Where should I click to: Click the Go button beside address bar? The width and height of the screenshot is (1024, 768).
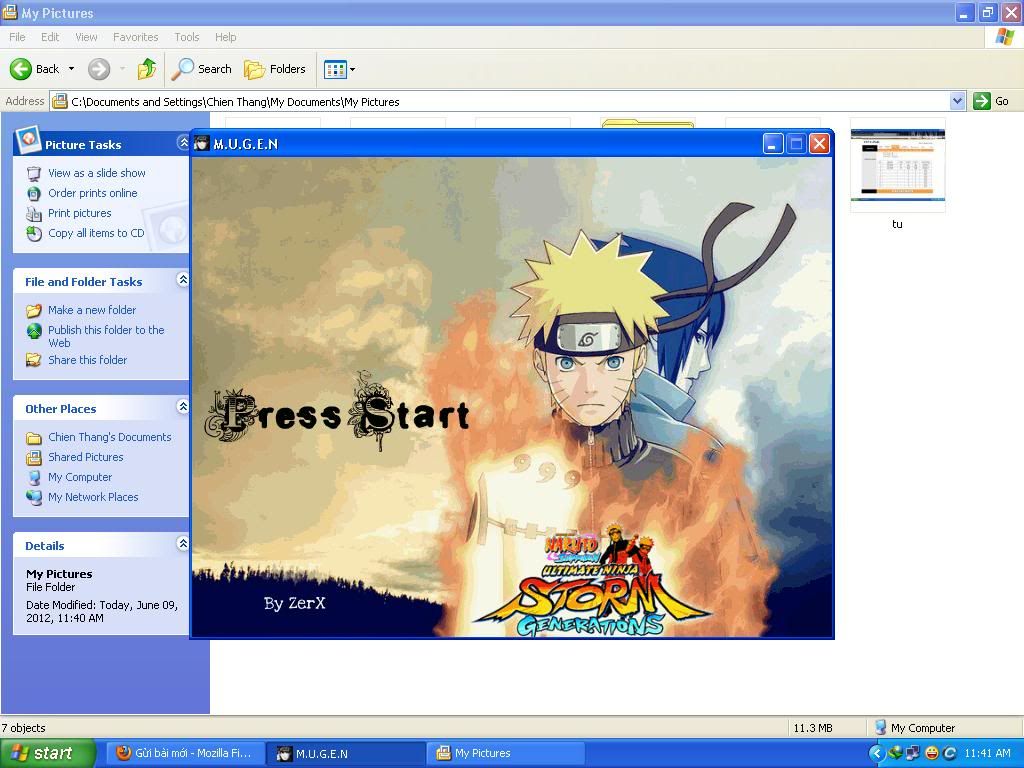tap(991, 101)
